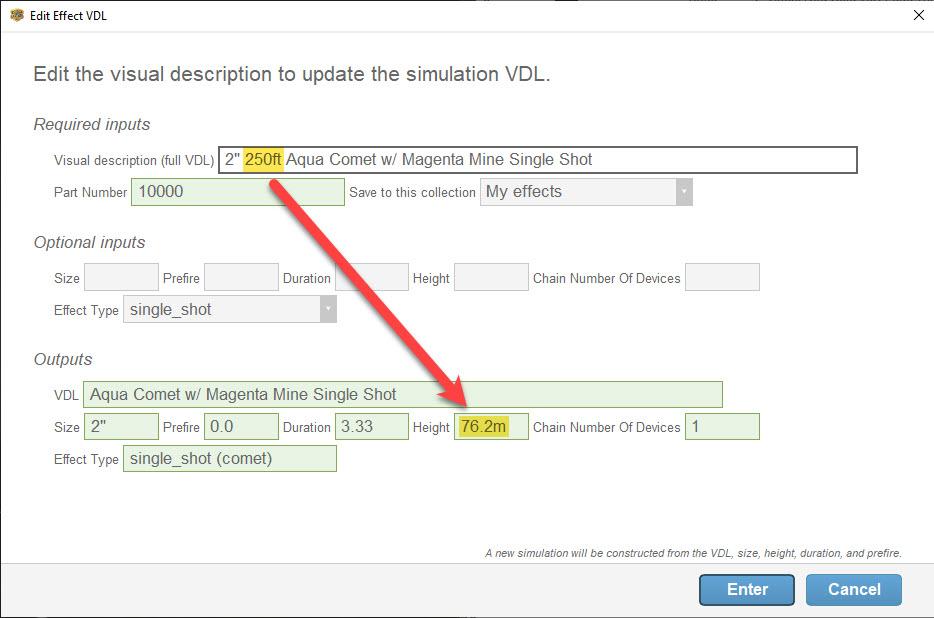Click the optional Duration input field
The height and width of the screenshot is (618, 934).
372,277
